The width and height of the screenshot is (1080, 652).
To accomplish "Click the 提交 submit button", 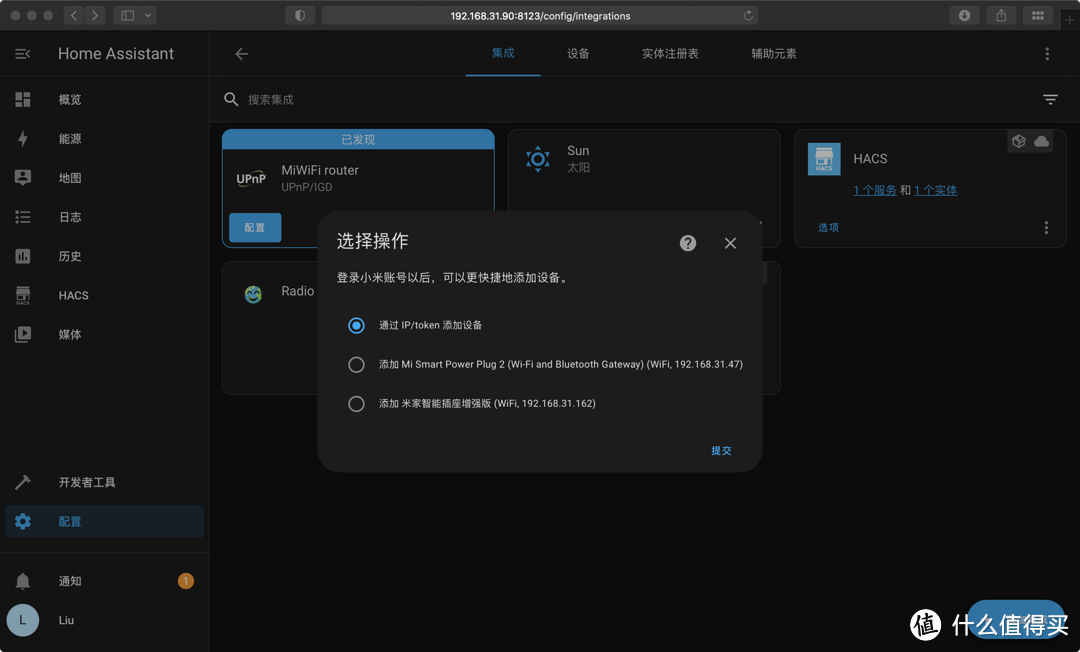I will [x=721, y=450].
